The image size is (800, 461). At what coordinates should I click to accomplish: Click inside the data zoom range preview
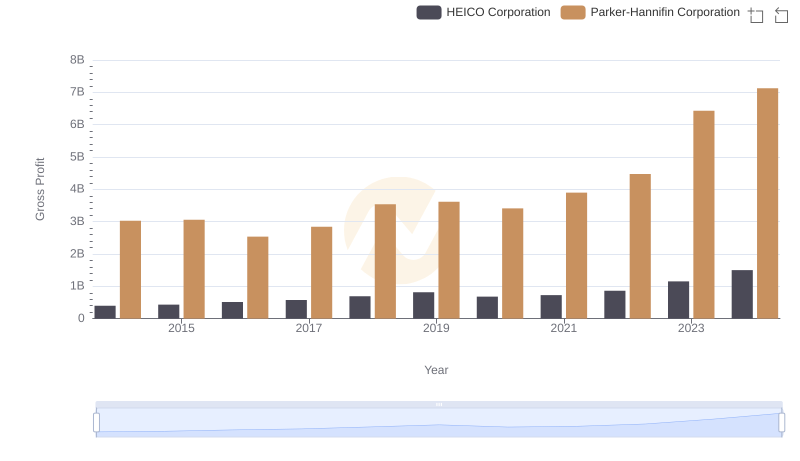[439, 423]
